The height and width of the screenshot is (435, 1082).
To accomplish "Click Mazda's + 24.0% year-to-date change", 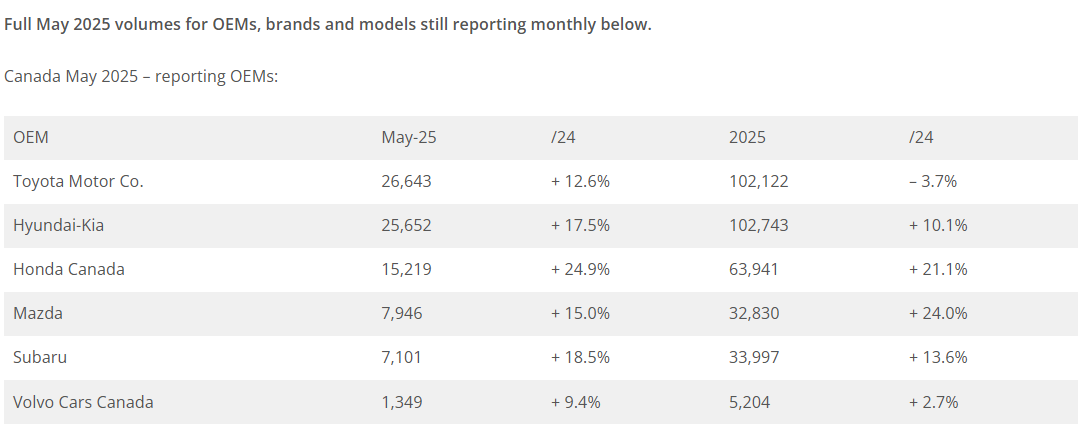I will pos(938,314).
